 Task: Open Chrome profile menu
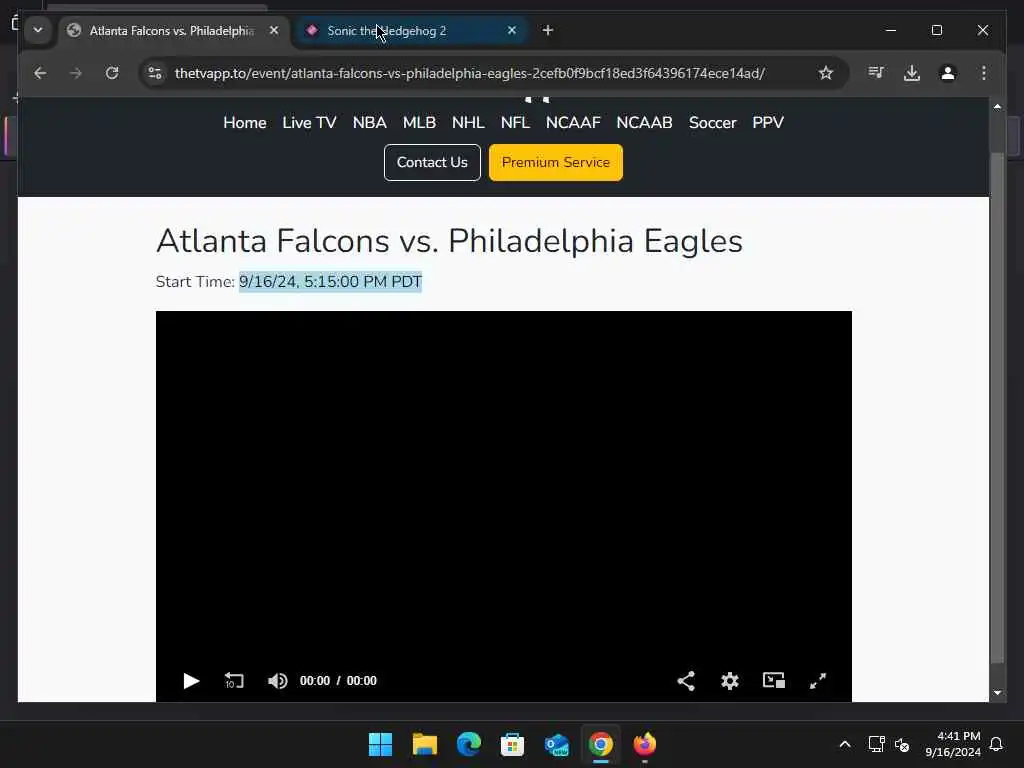(948, 73)
